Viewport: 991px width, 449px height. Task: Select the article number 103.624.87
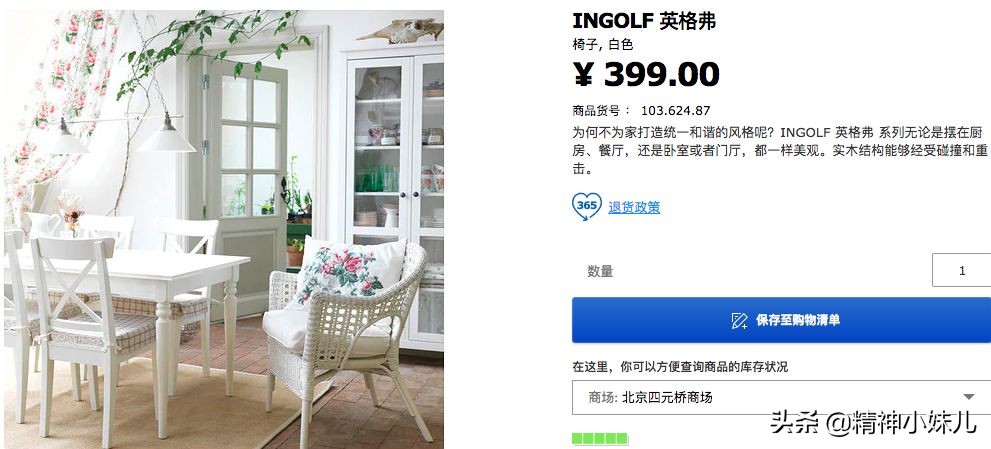click(676, 110)
